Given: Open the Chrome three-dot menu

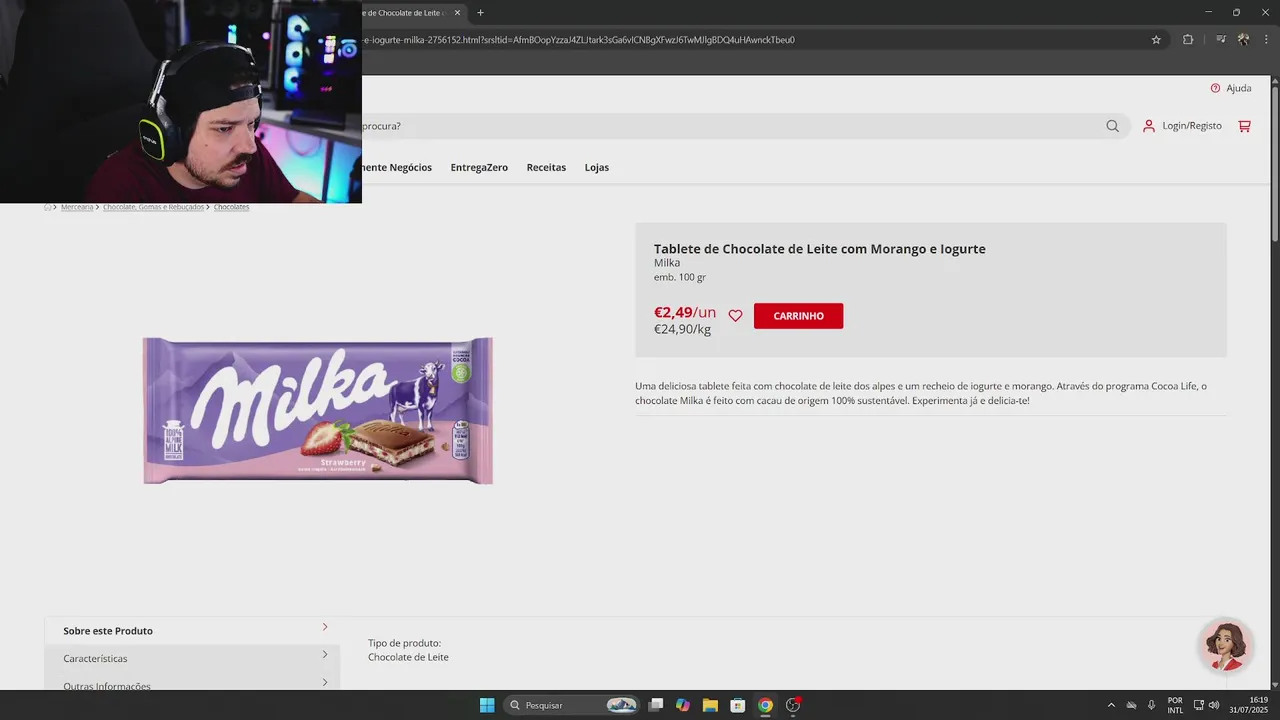Looking at the screenshot, I should [x=1266, y=40].
